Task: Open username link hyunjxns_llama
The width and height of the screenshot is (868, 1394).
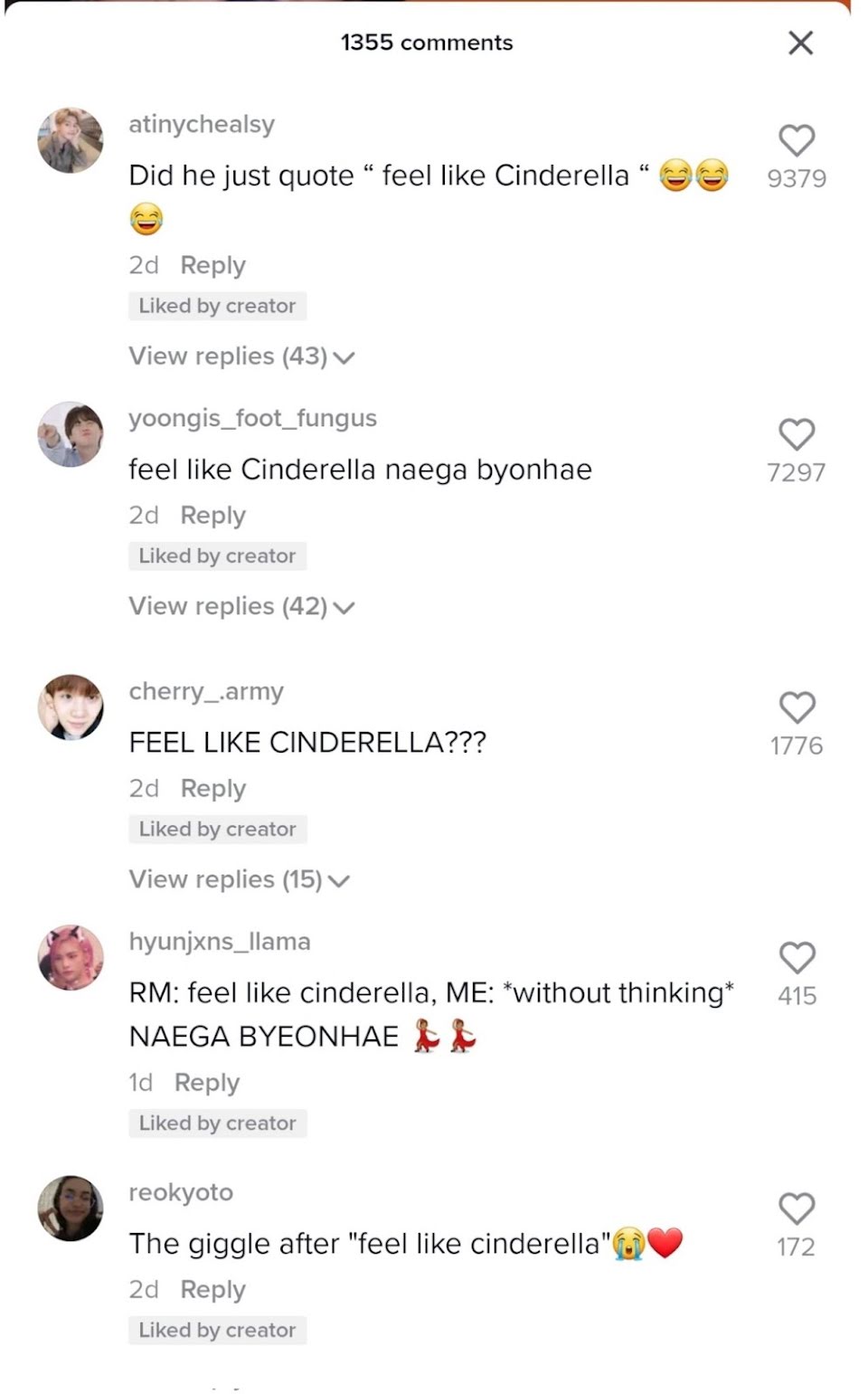Action: 220,942
